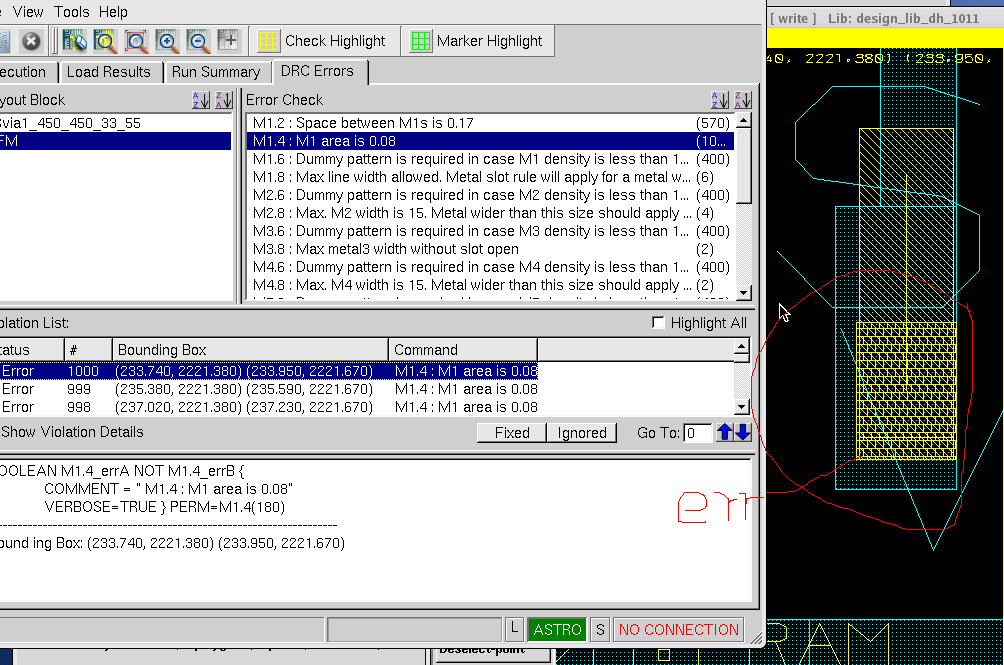Enable the Highlight All checkbox
1004x665 pixels.
(658, 323)
